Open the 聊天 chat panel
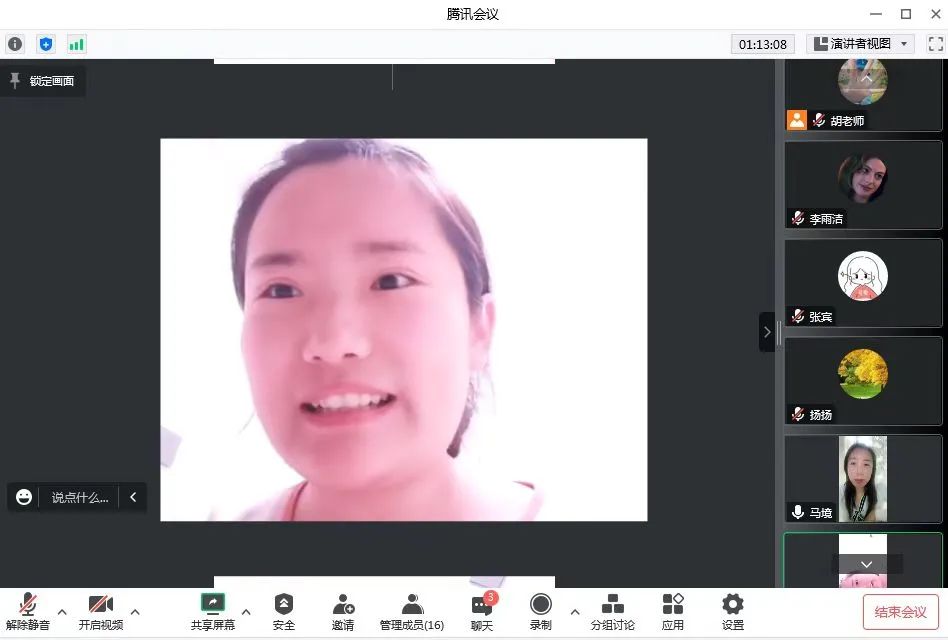Viewport: 948px width, 640px height. coord(482,611)
